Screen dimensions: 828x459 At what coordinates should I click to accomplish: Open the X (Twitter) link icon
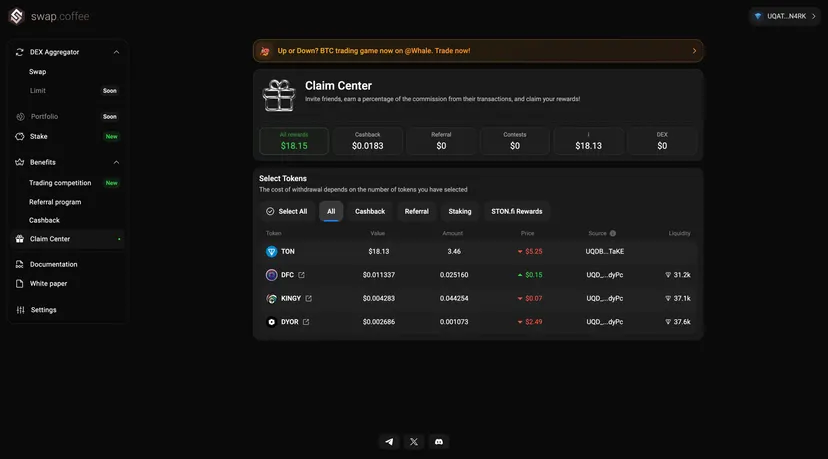(x=414, y=442)
